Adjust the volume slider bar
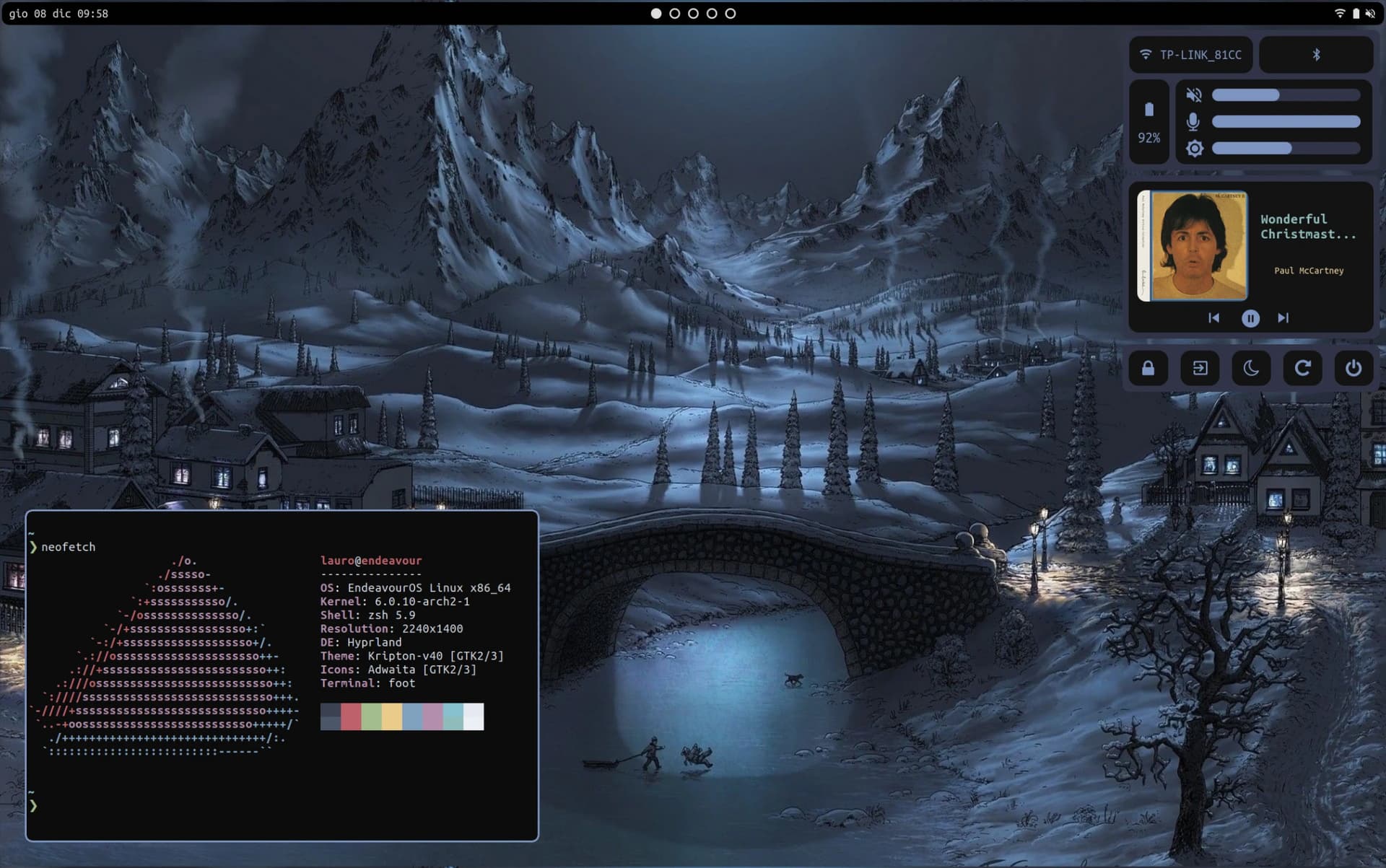Screen dimensions: 1386x868 tap(1286, 95)
